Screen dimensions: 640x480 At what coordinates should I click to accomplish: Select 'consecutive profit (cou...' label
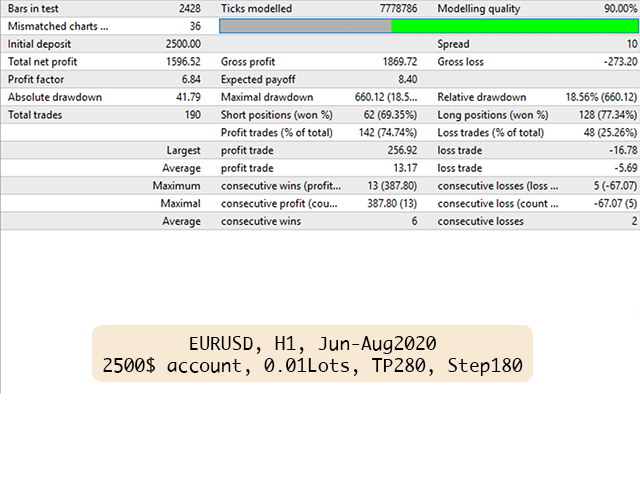279,203
